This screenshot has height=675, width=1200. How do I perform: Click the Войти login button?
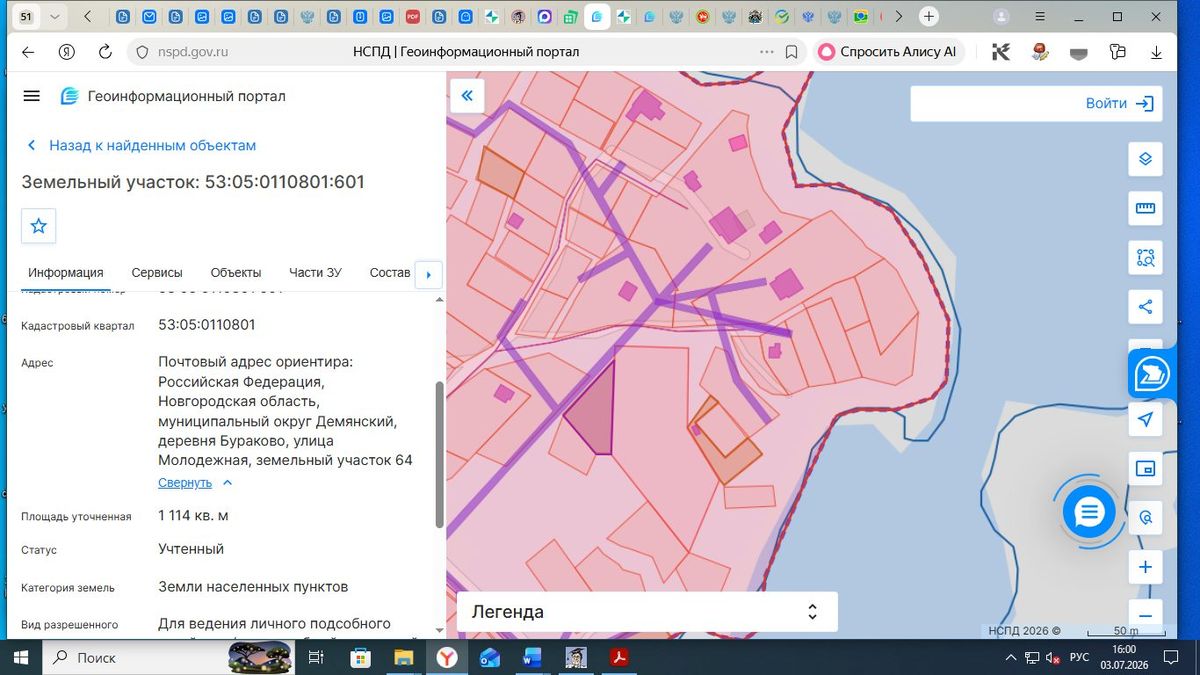[x=1120, y=103]
